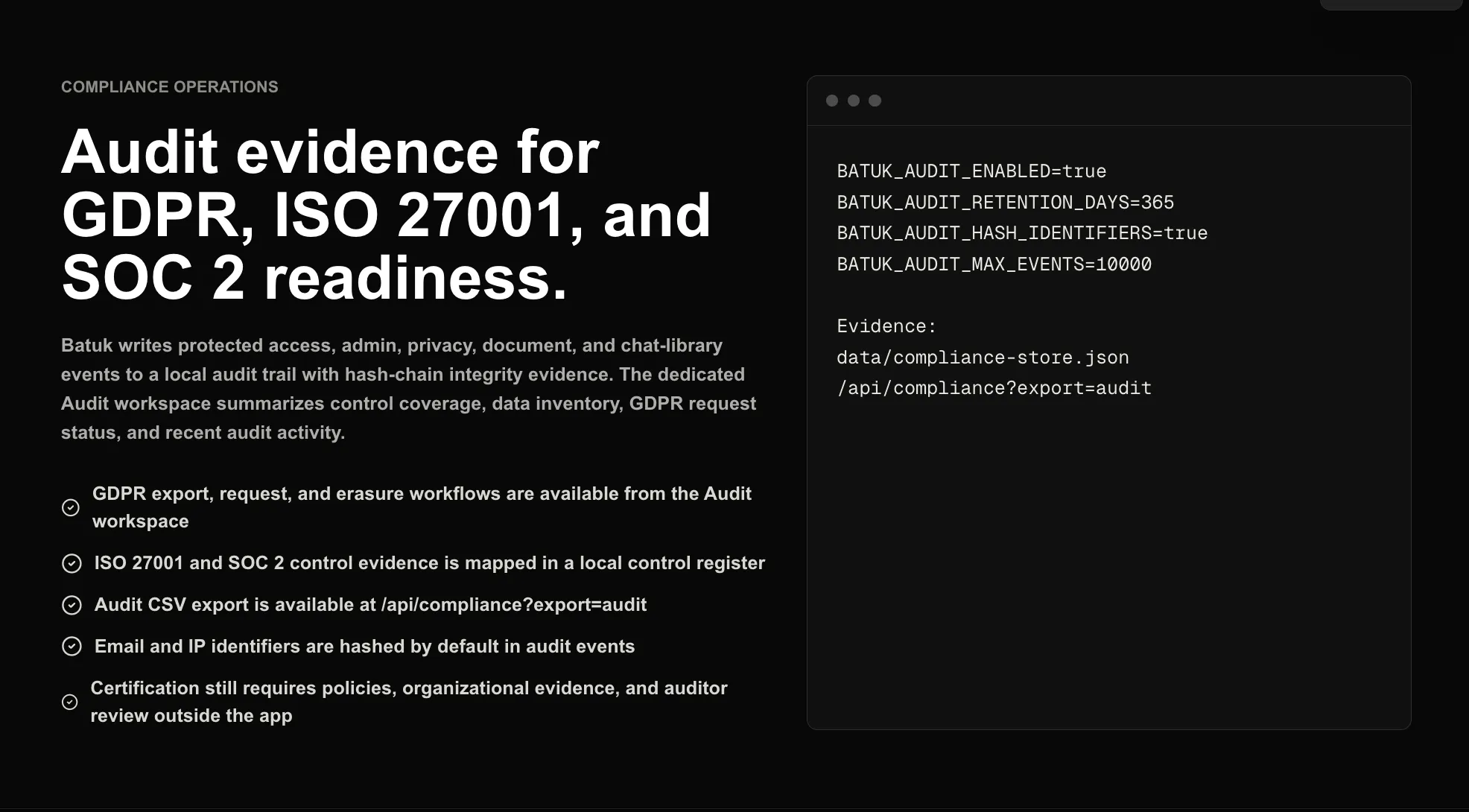1469x812 pixels.
Task: Click the check icon beside Audit CSV export
Action: click(x=72, y=605)
